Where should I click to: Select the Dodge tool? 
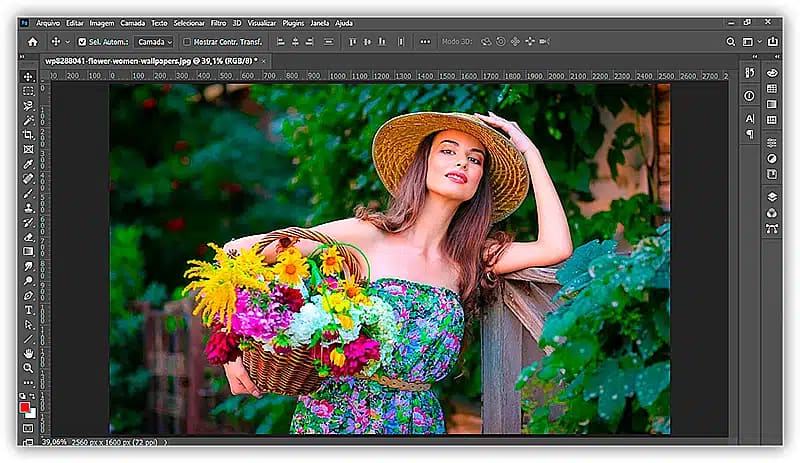pyautogui.click(x=28, y=281)
